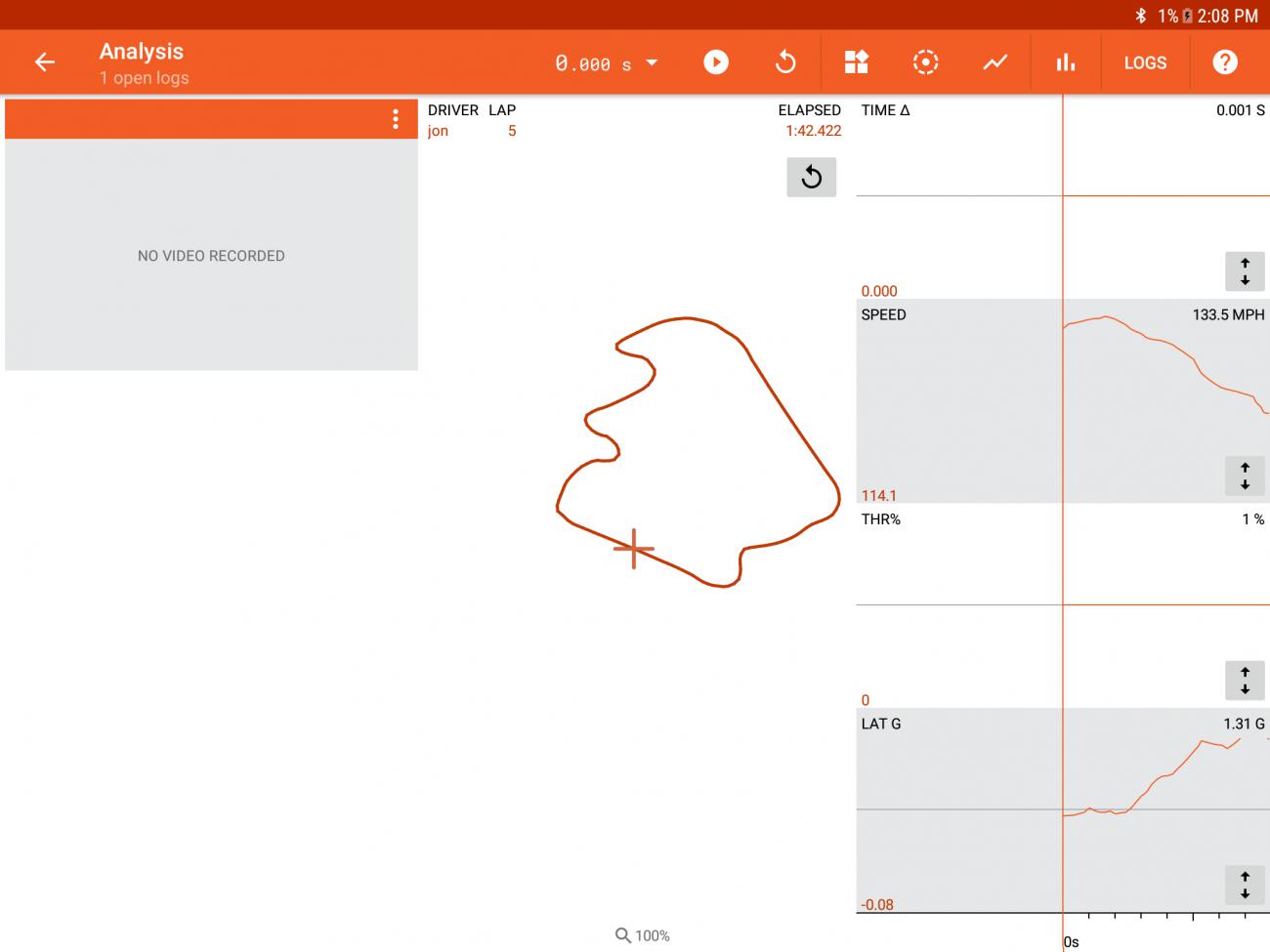The image size is (1270, 952).
Task: Open the help question mark icon
Action: pyautogui.click(x=1224, y=62)
